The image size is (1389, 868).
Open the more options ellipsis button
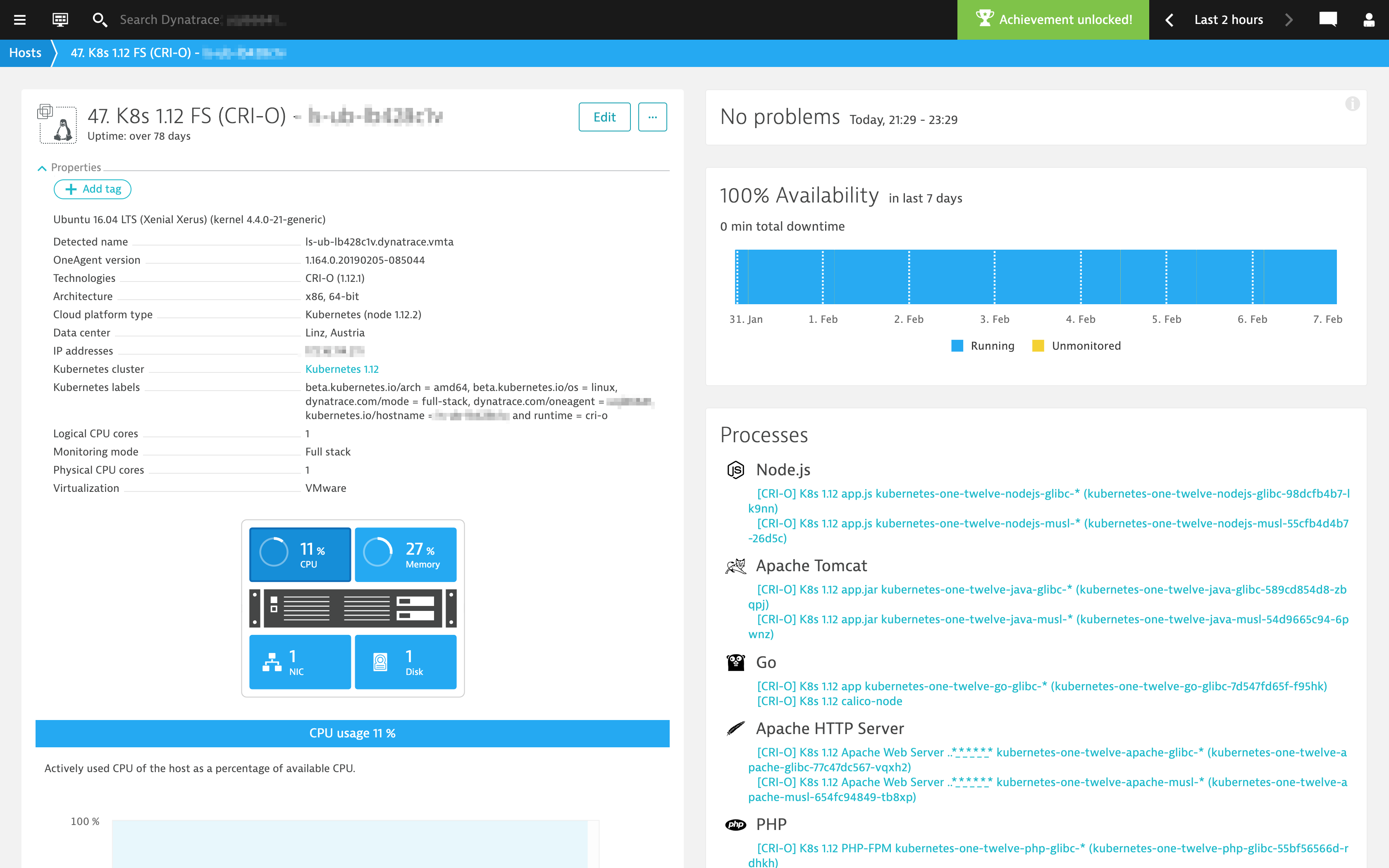[x=653, y=117]
